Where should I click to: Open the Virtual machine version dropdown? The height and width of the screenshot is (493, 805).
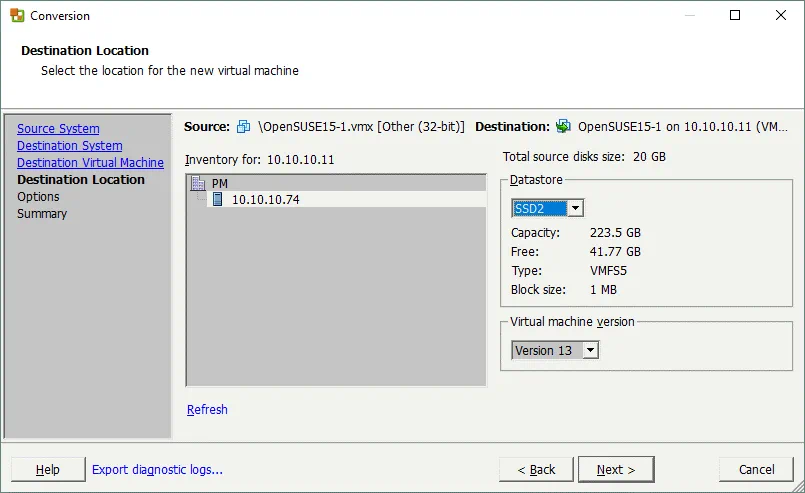(590, 350)
